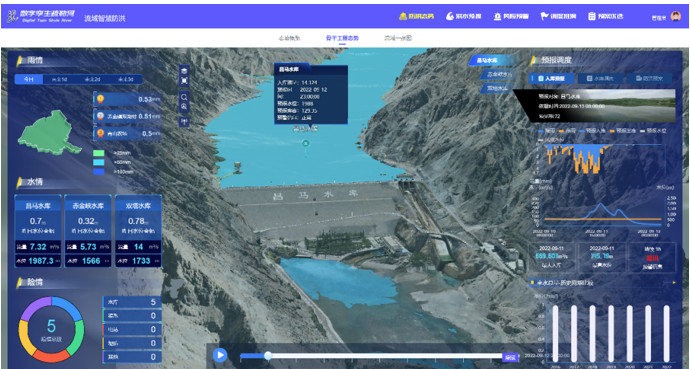The height and width of the screenshot is (369, 690).
Task: Click the timeline slider handle
Action: point(268,355)
